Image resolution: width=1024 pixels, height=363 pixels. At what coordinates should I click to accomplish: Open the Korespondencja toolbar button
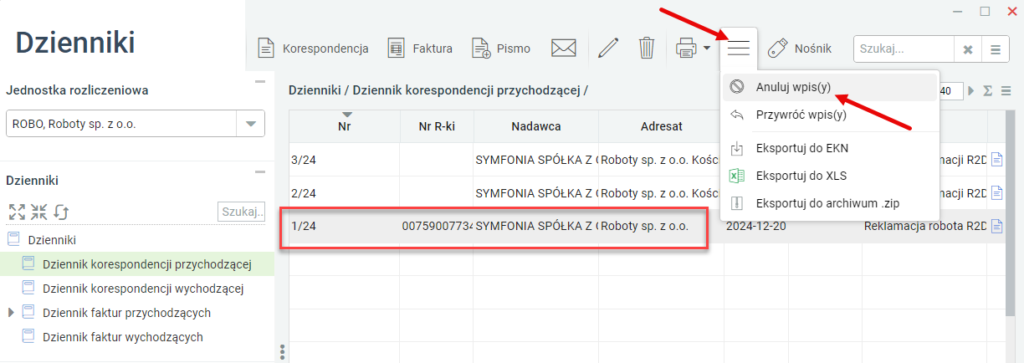313,48
